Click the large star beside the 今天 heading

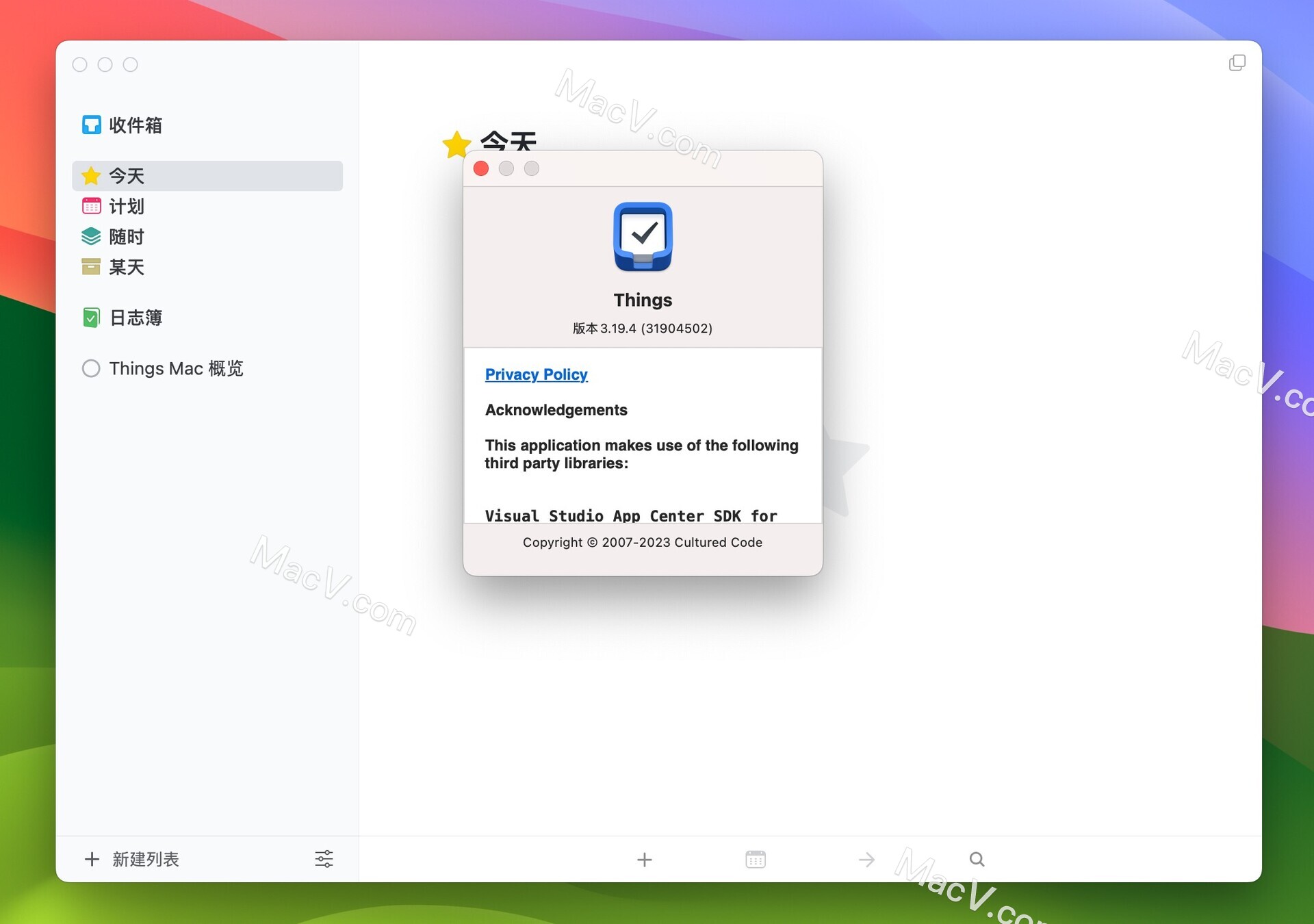(x=456, y=144)
